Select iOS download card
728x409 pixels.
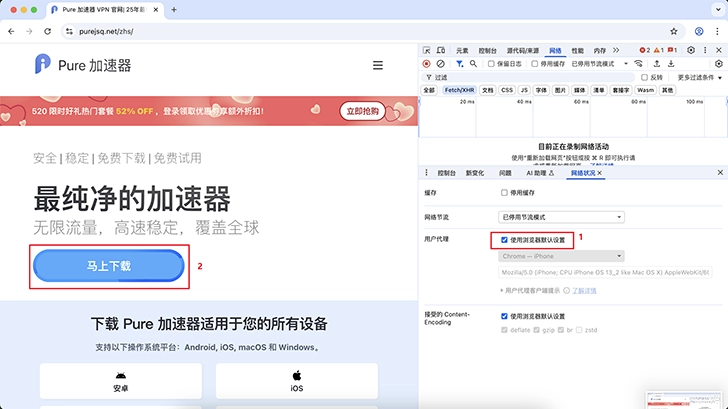point(297,381)
